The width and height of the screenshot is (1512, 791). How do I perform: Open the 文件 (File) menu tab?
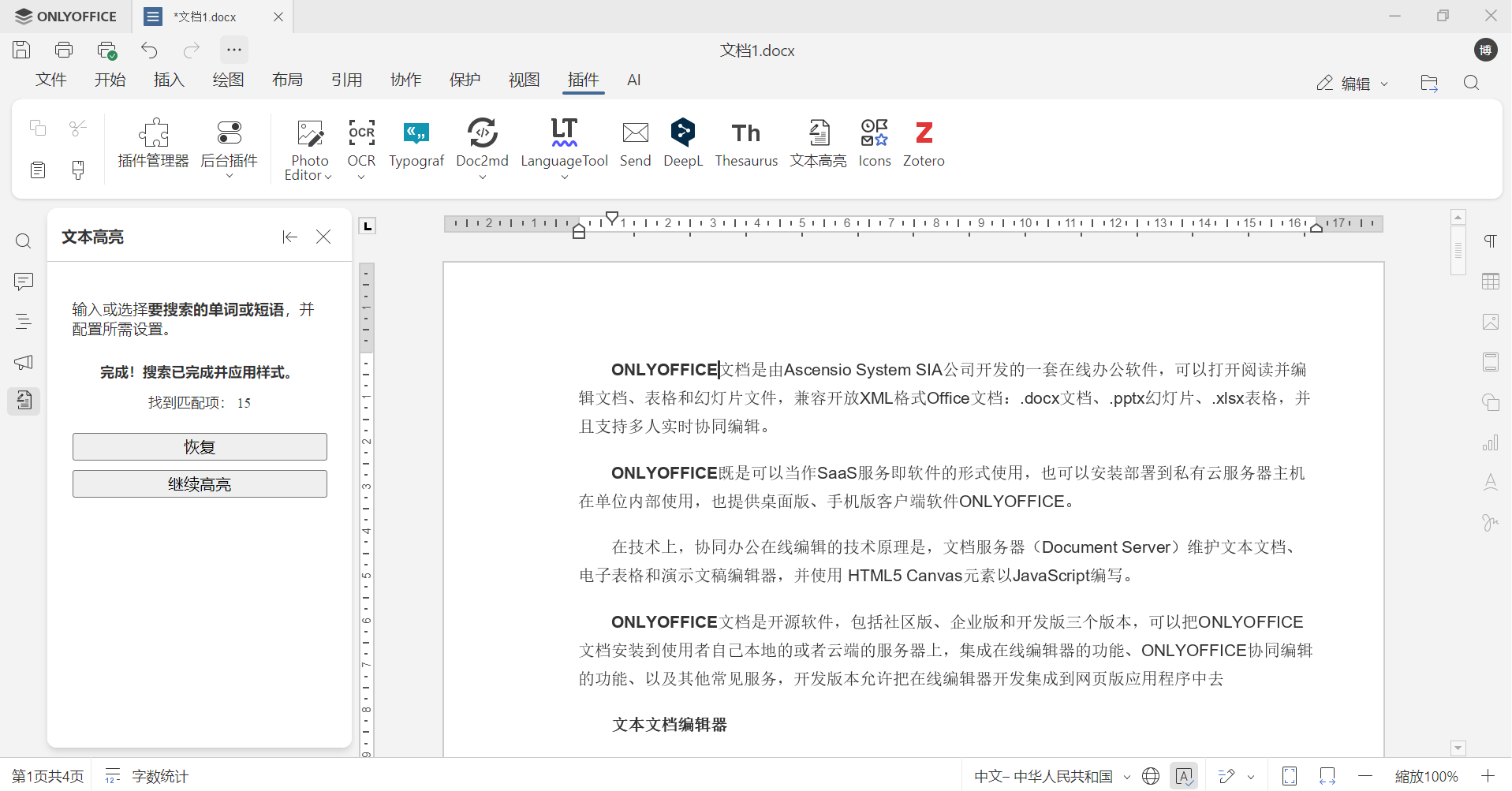(x=51, y=80)
